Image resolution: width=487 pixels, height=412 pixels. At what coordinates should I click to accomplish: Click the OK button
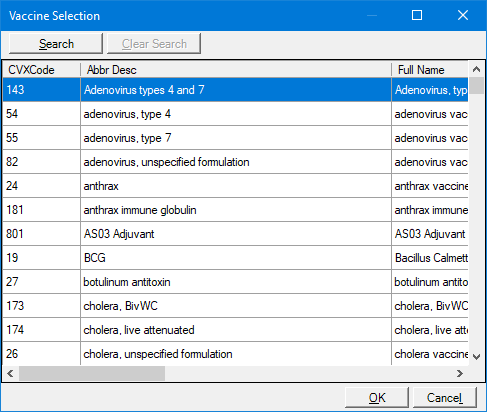click(x=377, y=398)
